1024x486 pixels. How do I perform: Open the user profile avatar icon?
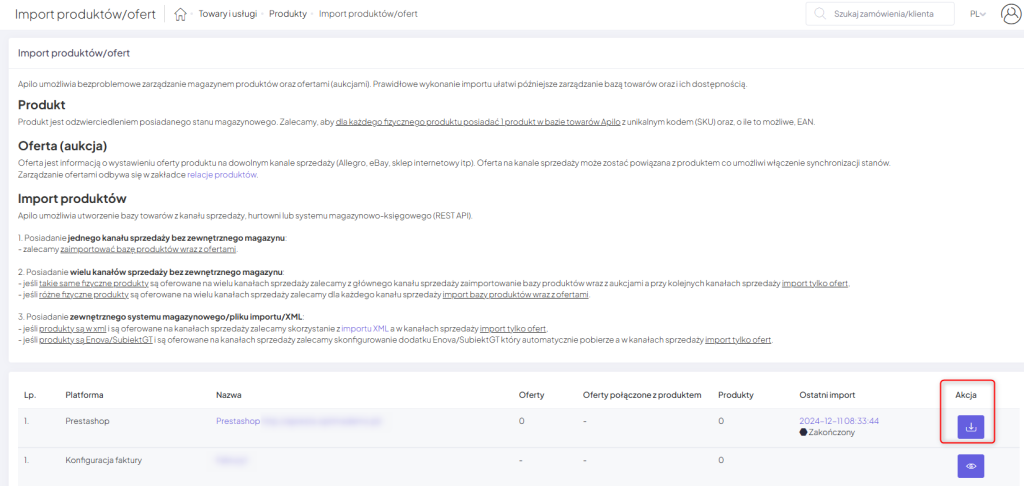tap(1010, 14)
